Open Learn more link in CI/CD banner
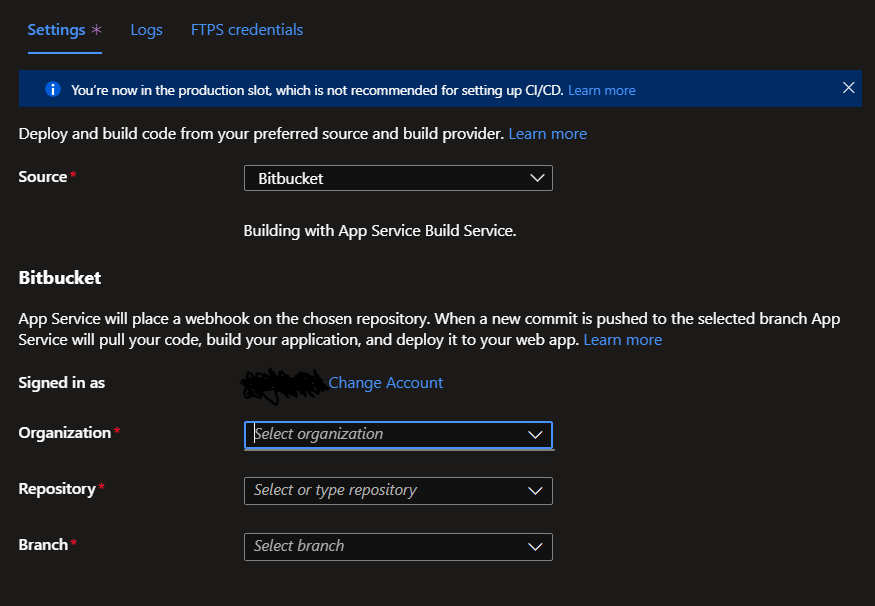Viewport: 875px width, 606px height. click(x=602, y=90)
